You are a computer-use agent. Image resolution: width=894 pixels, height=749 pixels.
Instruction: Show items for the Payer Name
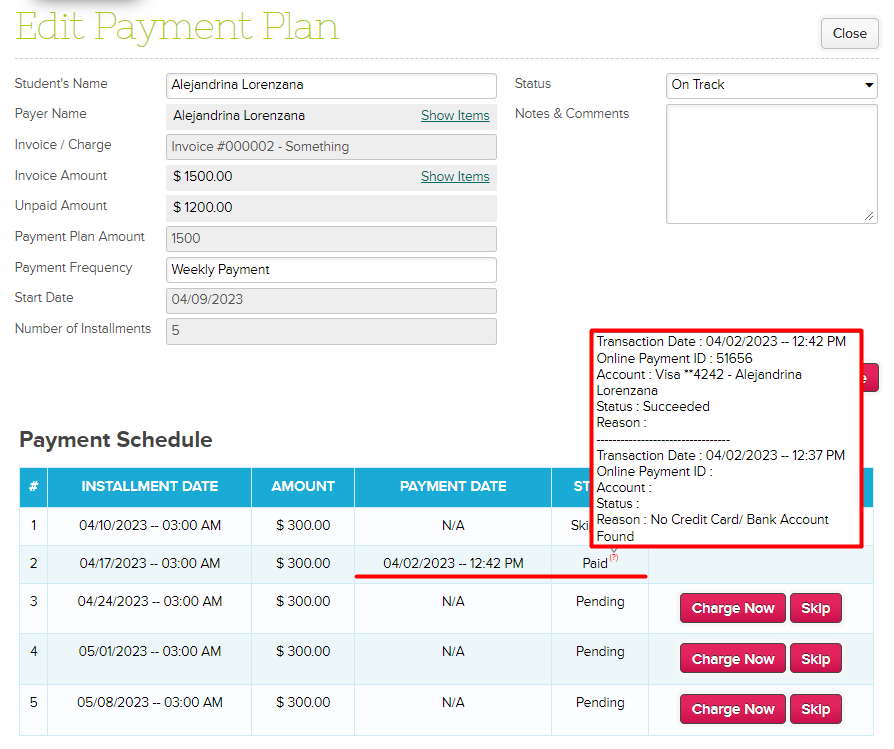click(x=455, y=116)
